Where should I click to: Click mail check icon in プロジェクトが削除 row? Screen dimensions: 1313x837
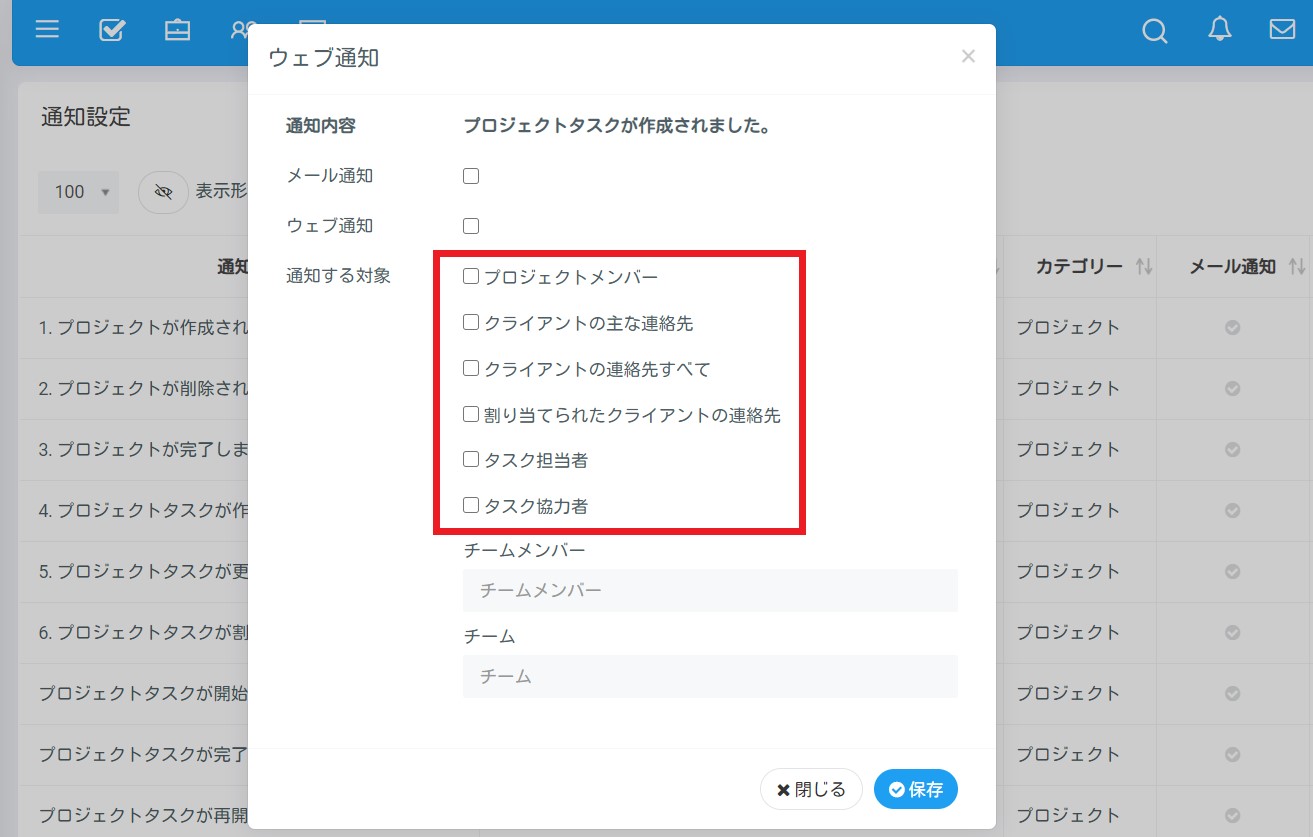pos(1233,388)
